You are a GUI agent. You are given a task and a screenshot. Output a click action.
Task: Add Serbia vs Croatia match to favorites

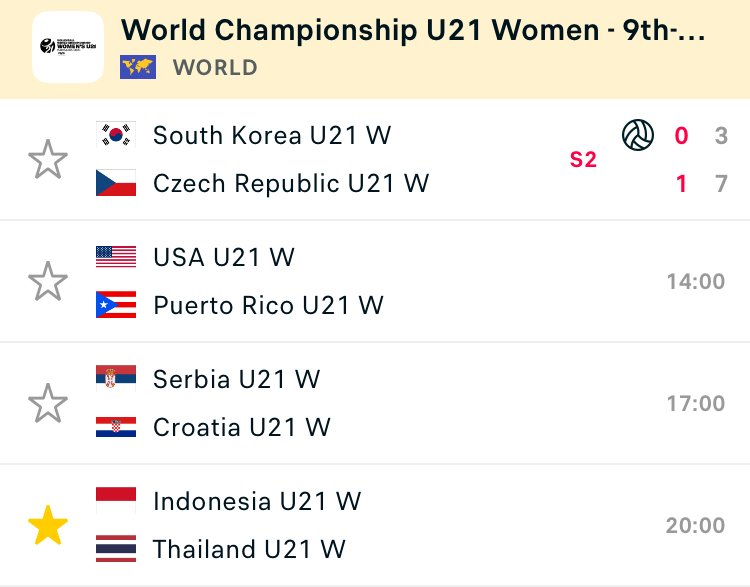48,403
